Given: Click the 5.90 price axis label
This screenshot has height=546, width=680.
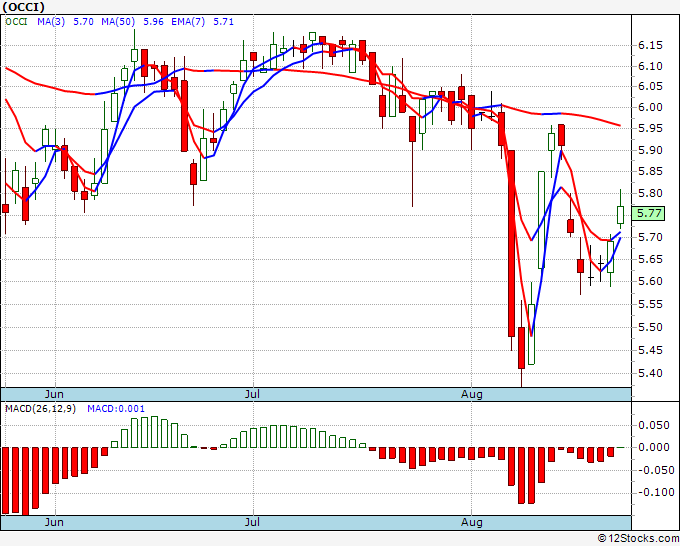Looking at the screenshot, I should tap(650, 150).
